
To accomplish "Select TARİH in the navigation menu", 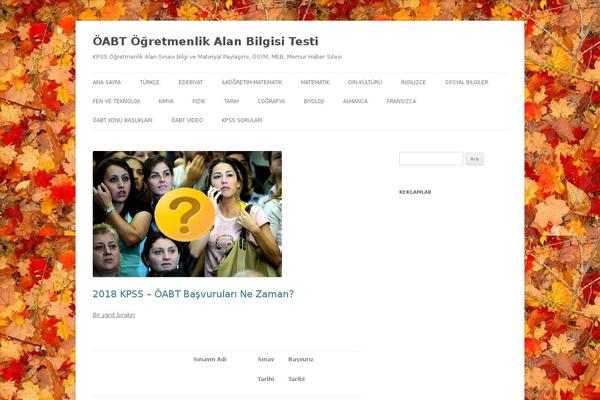I will click(x=231, y=101).
